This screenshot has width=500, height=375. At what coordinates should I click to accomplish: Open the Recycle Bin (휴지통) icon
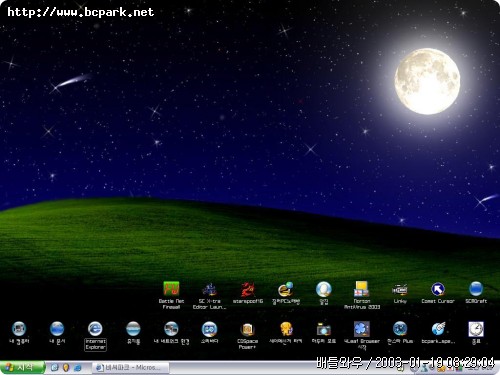tap(133, 329)
